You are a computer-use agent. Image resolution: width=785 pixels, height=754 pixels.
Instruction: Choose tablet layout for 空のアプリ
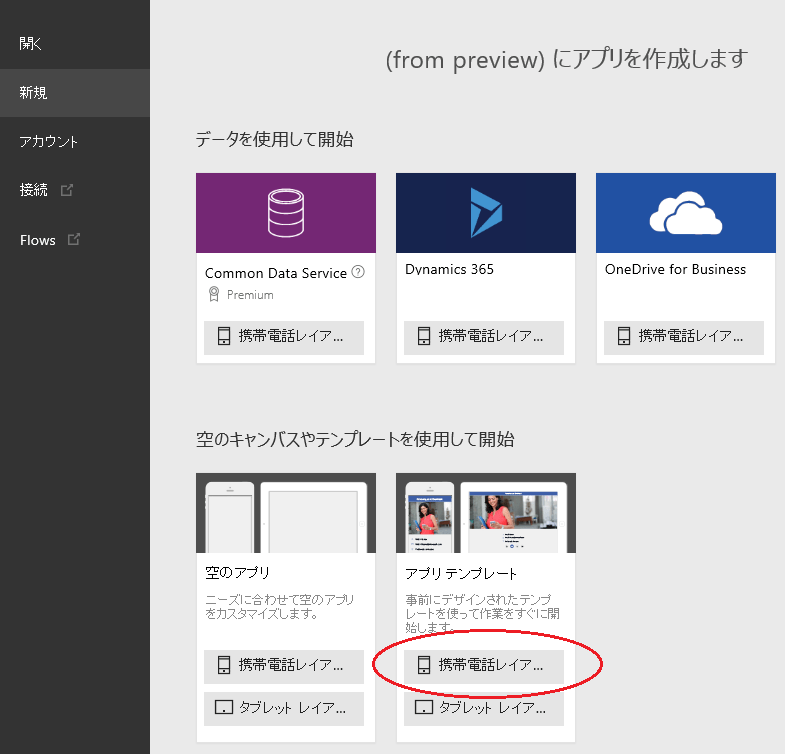284,708
